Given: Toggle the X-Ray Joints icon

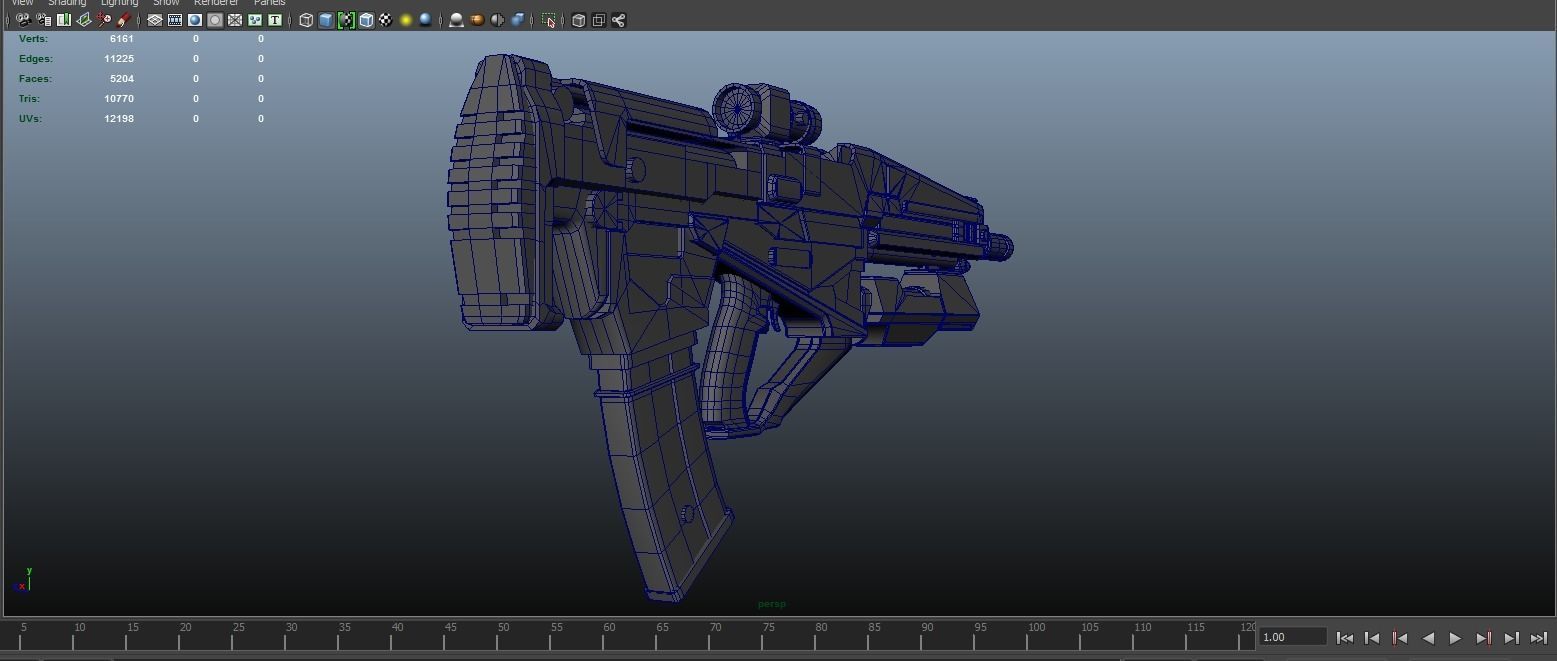Looking at the screenshot, I should [618, 20].
